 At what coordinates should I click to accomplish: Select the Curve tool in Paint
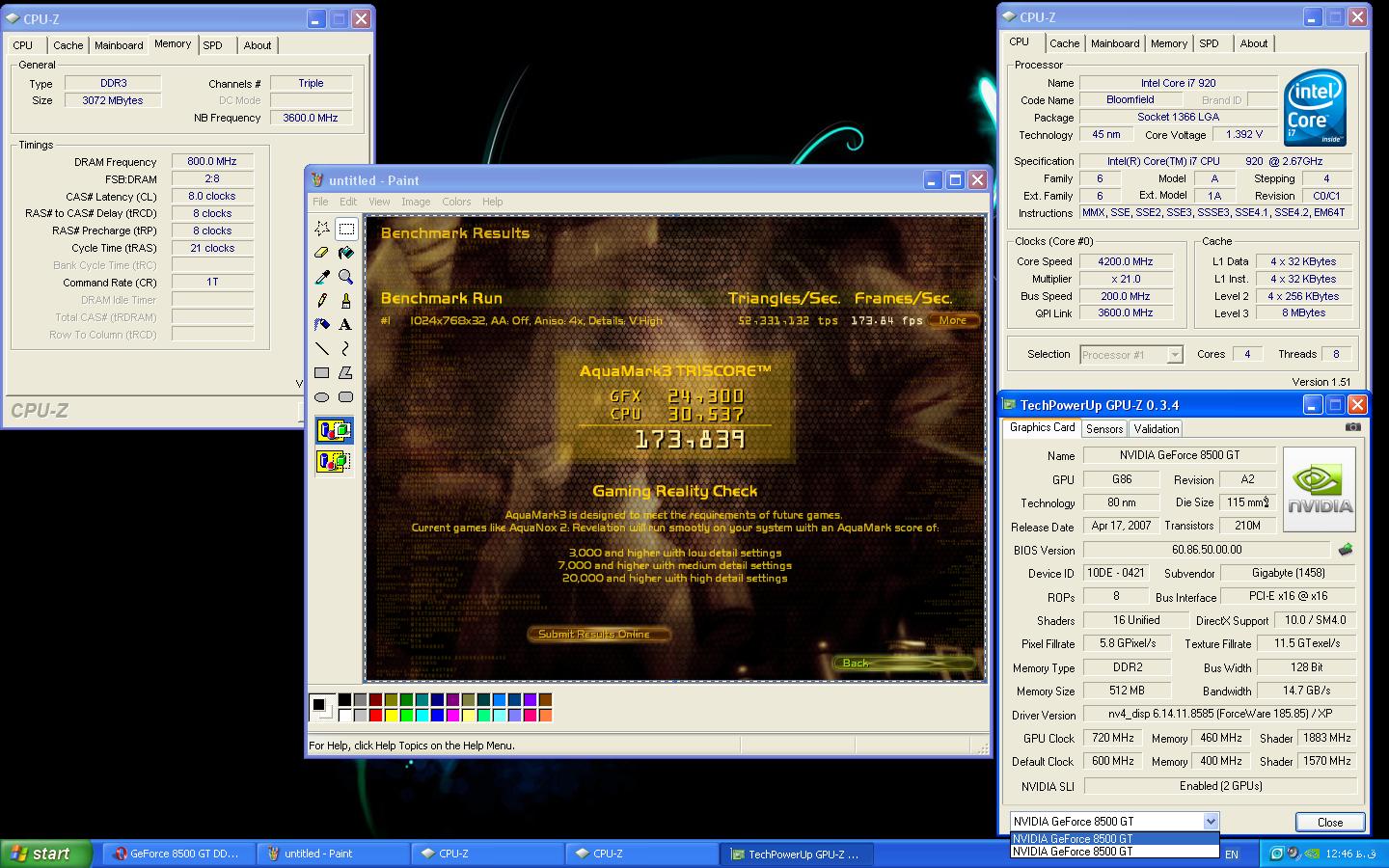346,348
